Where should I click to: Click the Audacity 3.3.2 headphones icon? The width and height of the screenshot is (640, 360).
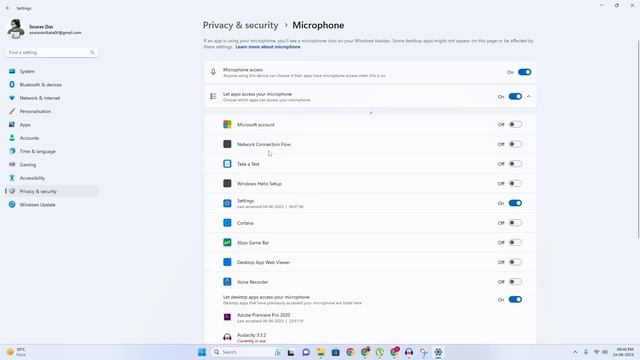point(227,337)
